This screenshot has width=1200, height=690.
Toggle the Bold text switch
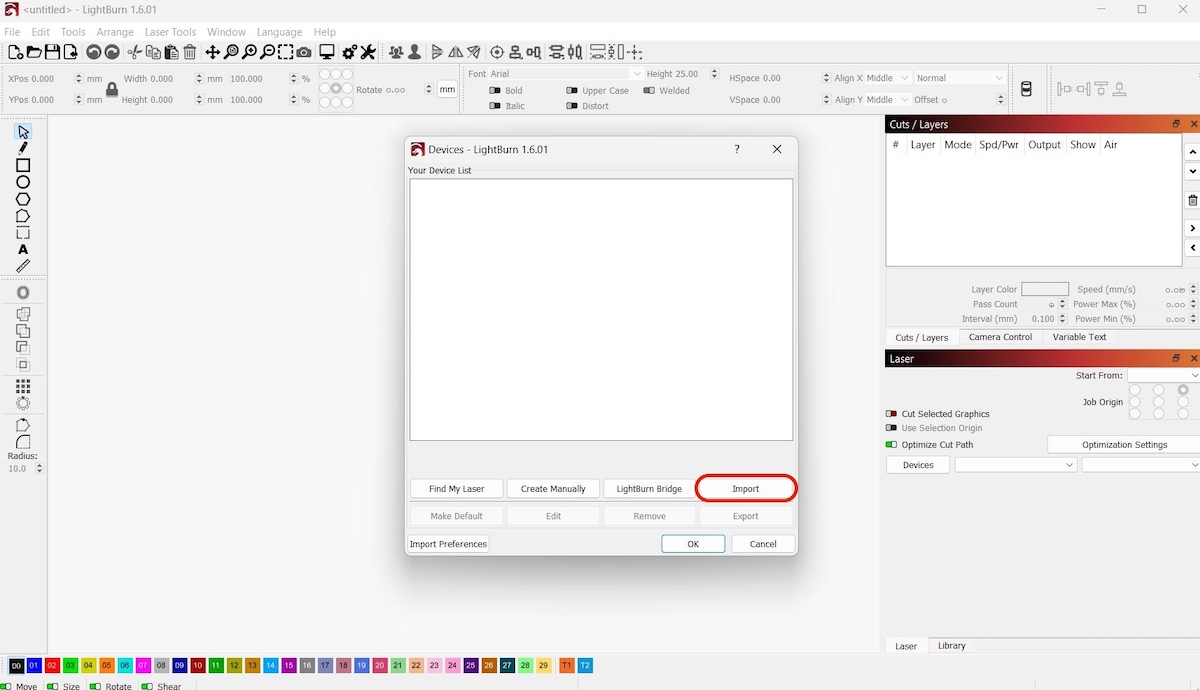(495, 90)
